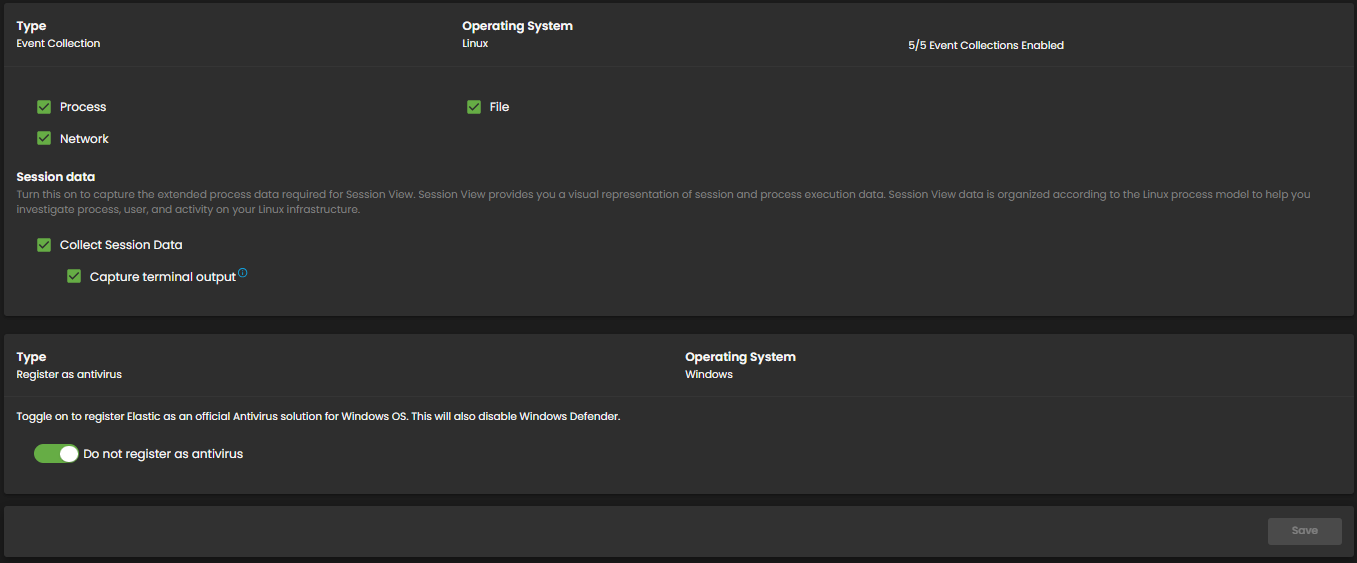Turn off Capture terminal output checkbox
This screenshot has width=1357, height=563.
pos(74,277)
